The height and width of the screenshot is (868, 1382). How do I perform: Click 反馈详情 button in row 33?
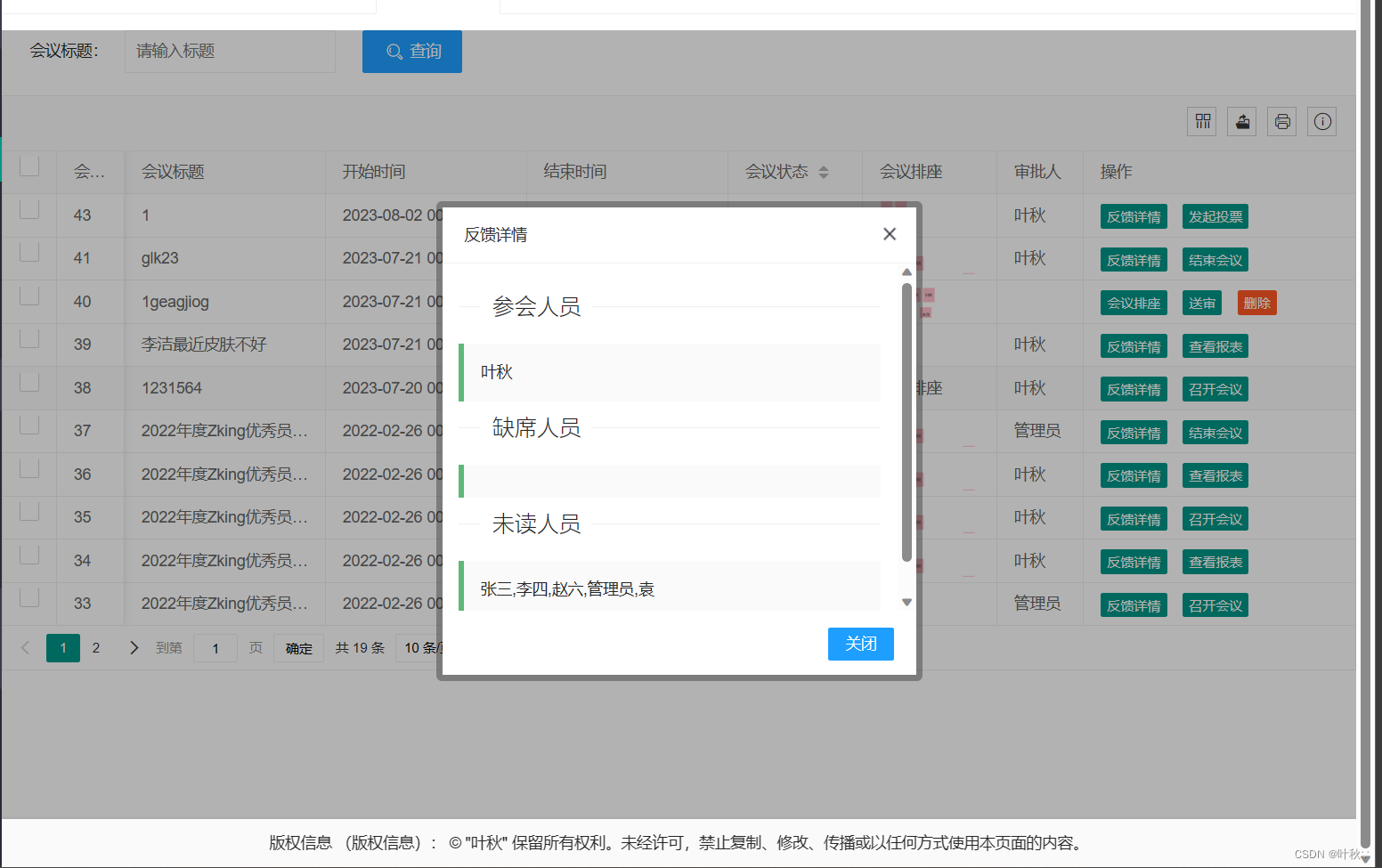1134,605
